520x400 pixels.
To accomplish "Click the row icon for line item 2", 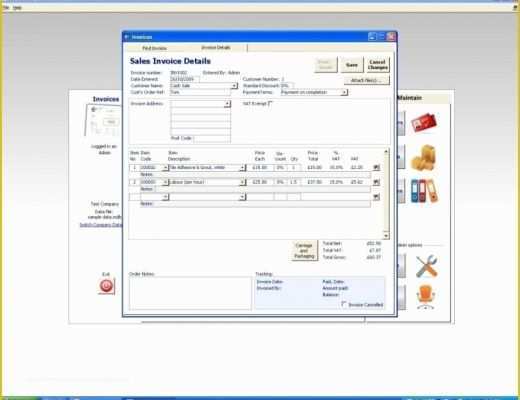I will coord(376,182).
